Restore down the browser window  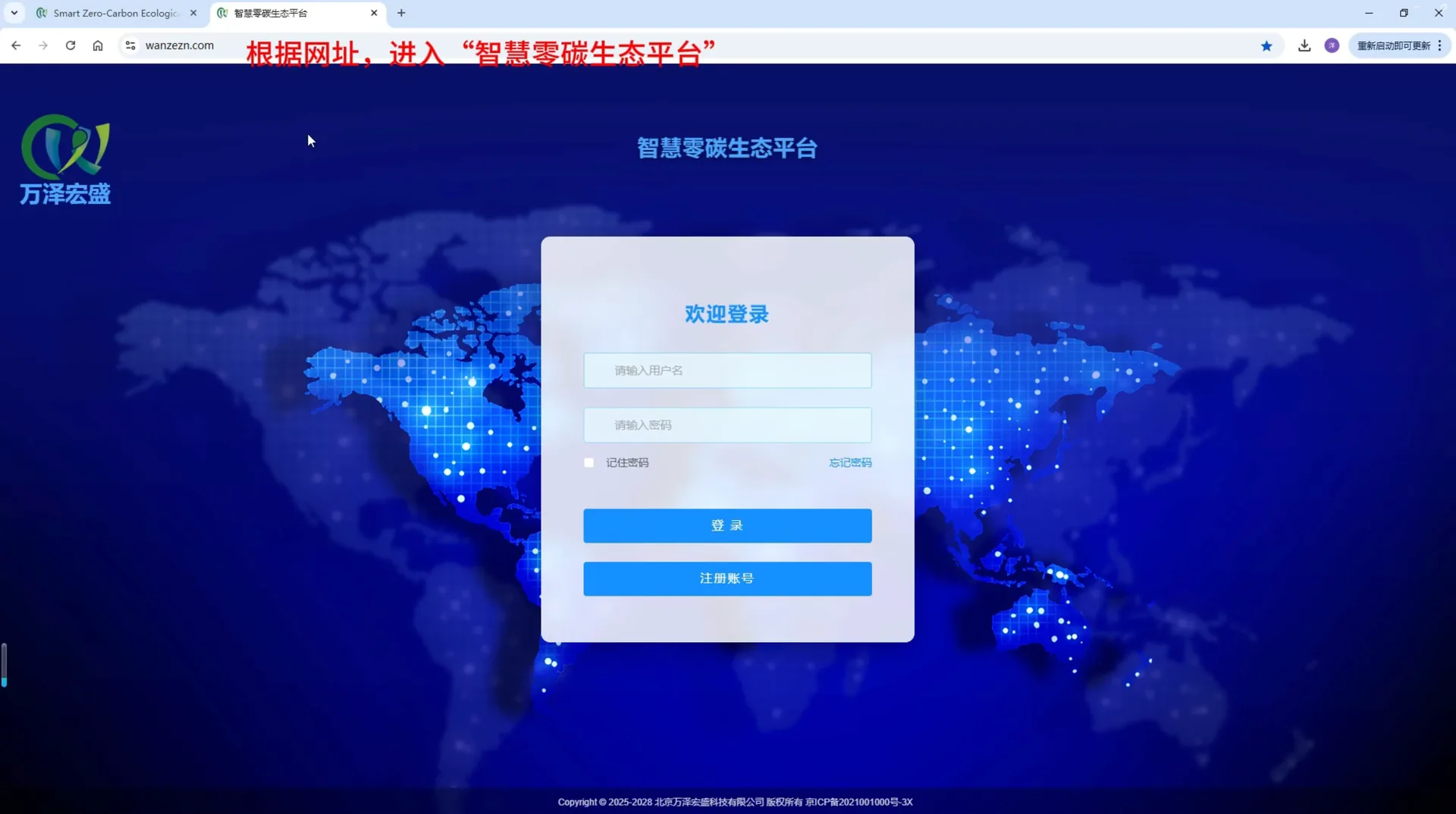click(x=1404, y=13)
